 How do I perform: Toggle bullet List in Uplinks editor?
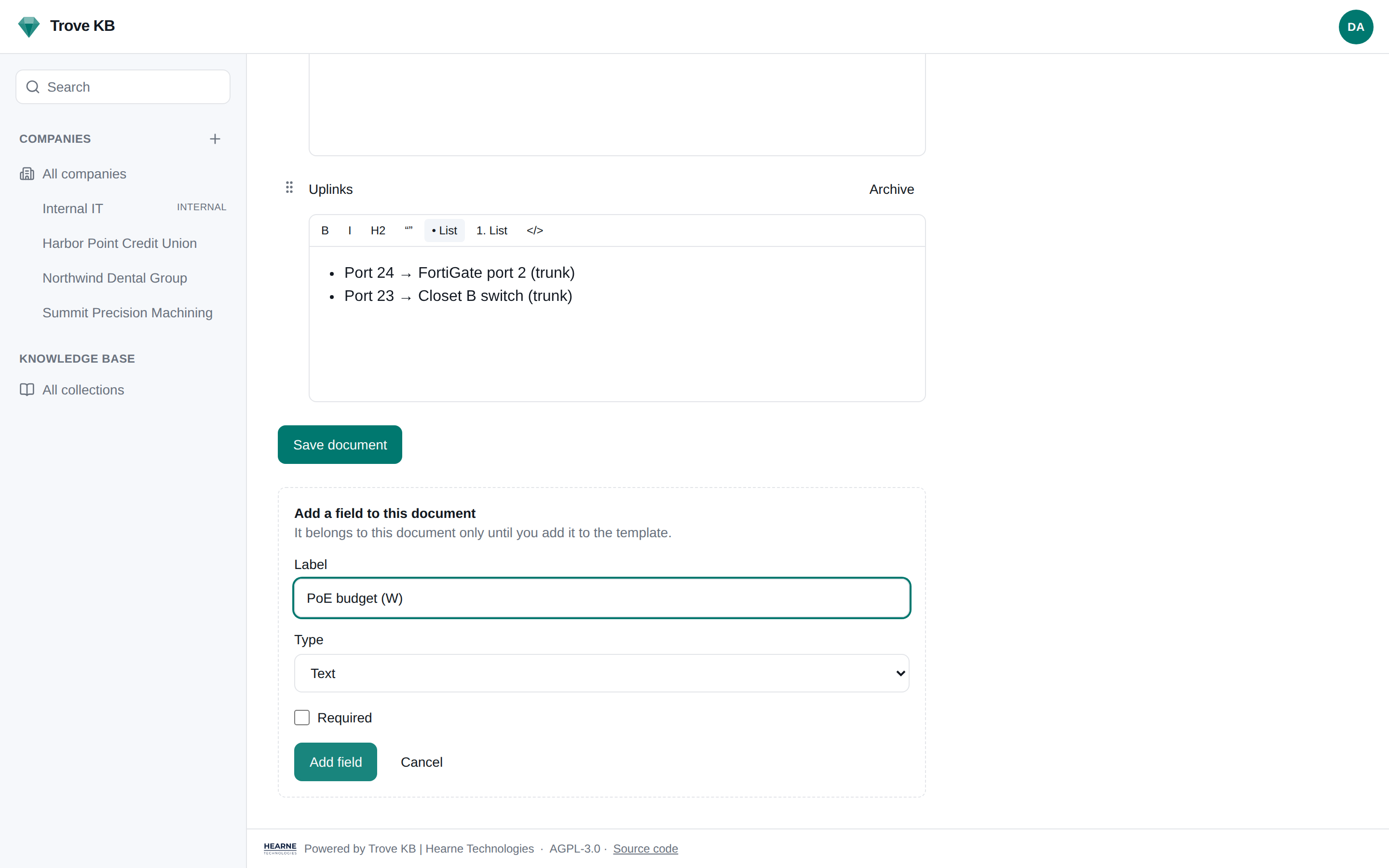444,230
